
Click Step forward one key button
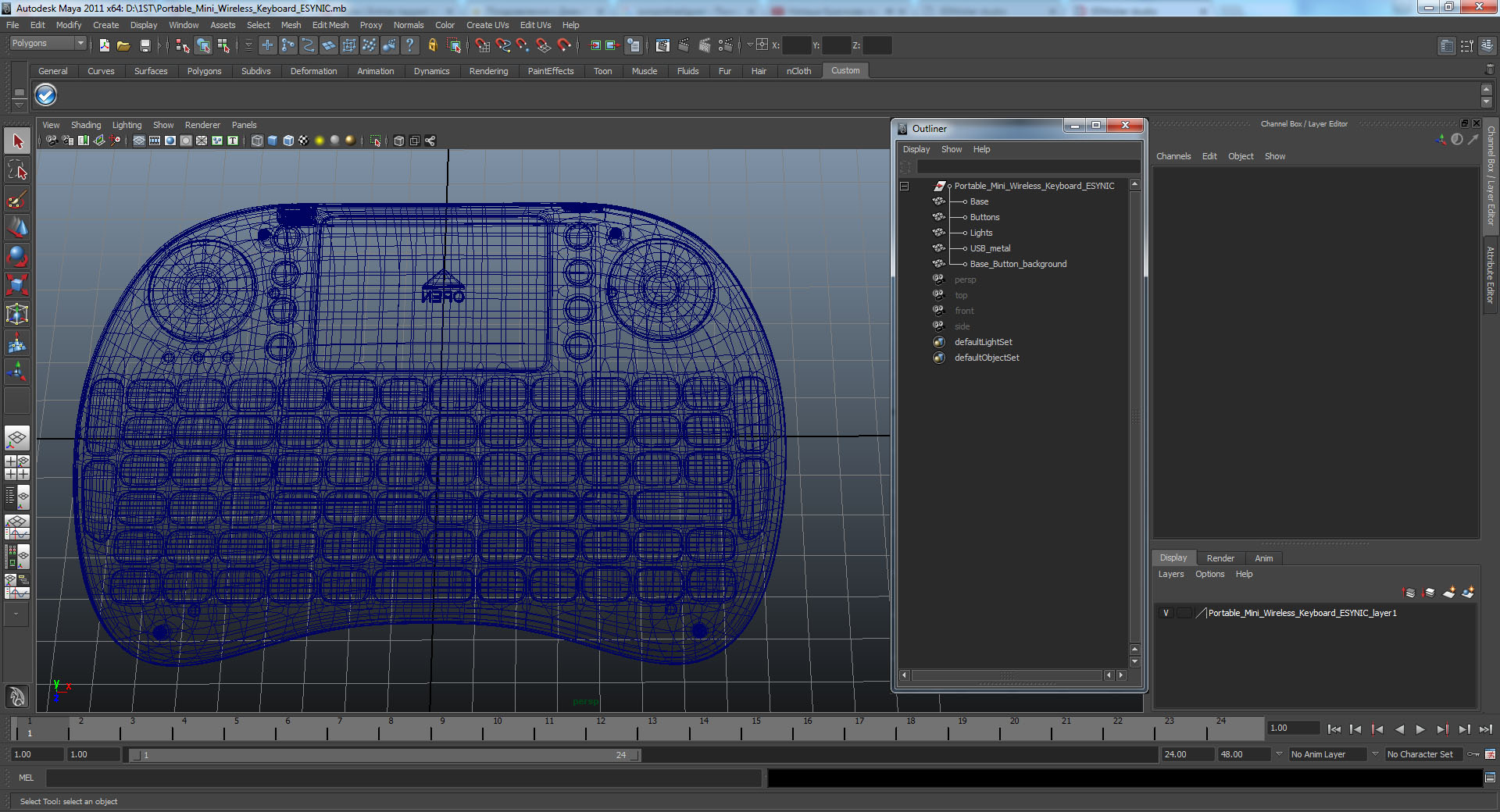click(1442, 729)
